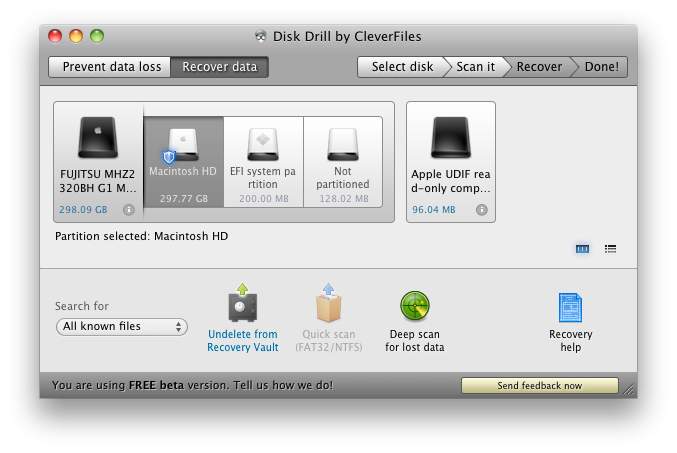Open the Search for file type dropdown

(x=122, y=326)
